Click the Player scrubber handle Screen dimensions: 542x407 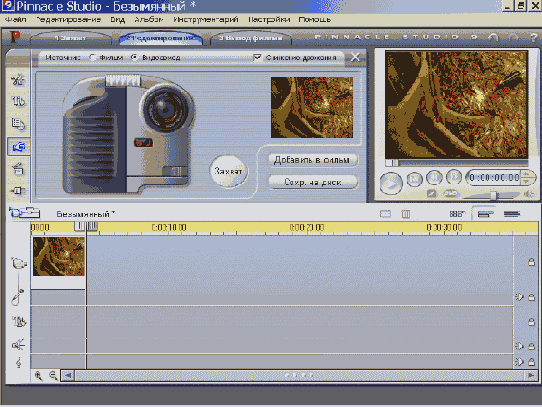392,163
